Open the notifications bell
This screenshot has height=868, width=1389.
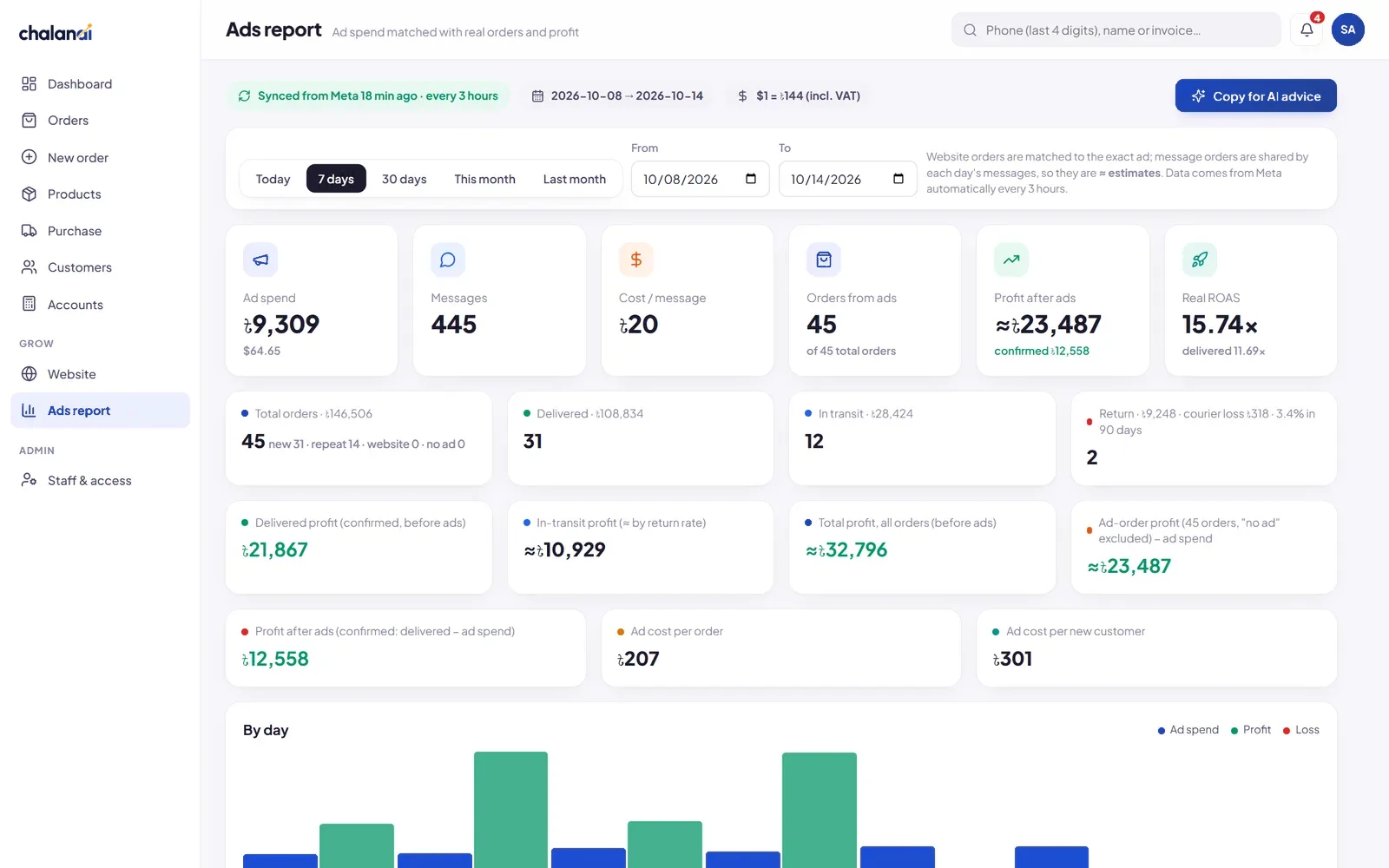1307,30
